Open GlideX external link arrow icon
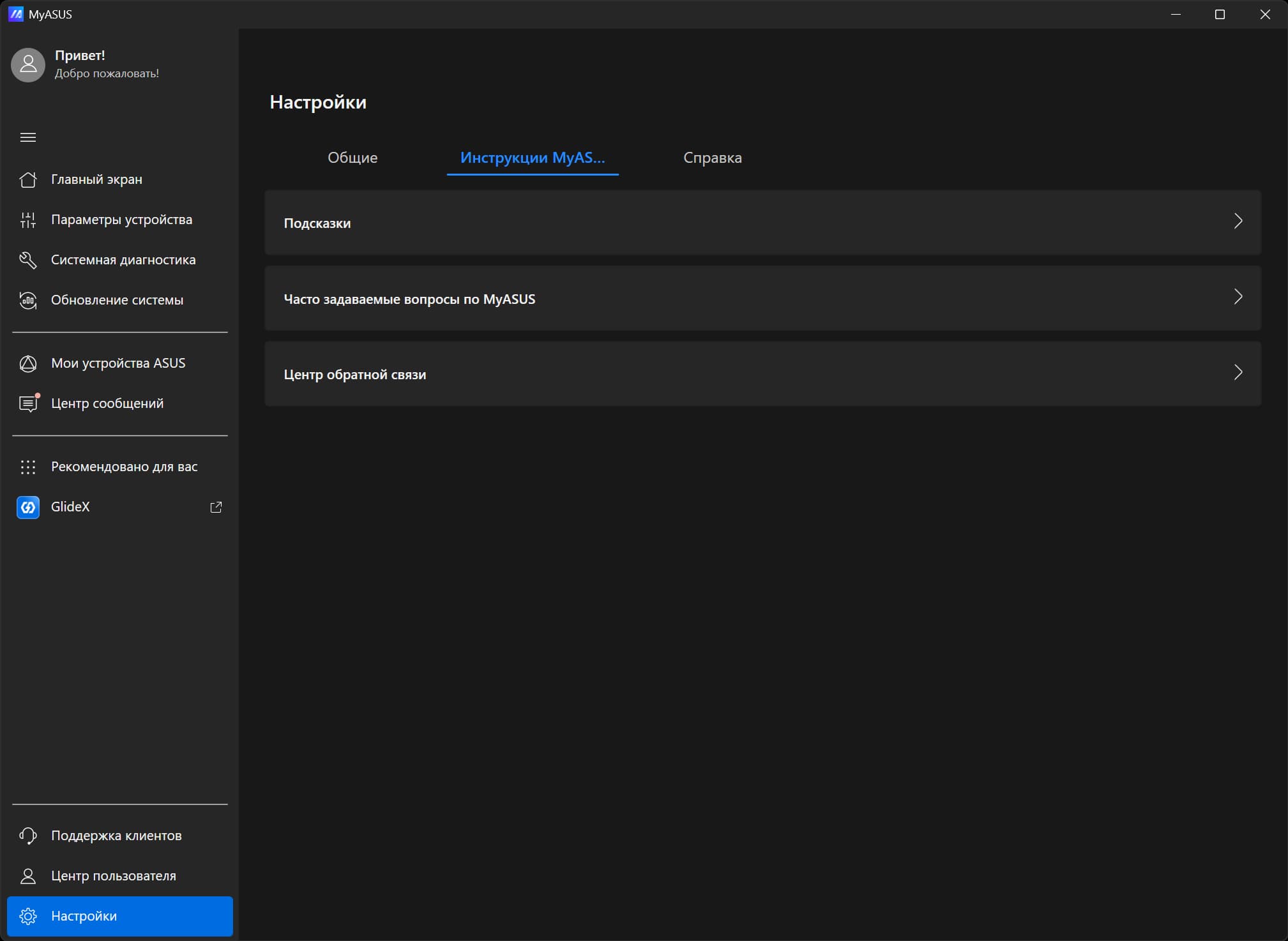This screenshot has width=1288, height=941. coord(216,507)
